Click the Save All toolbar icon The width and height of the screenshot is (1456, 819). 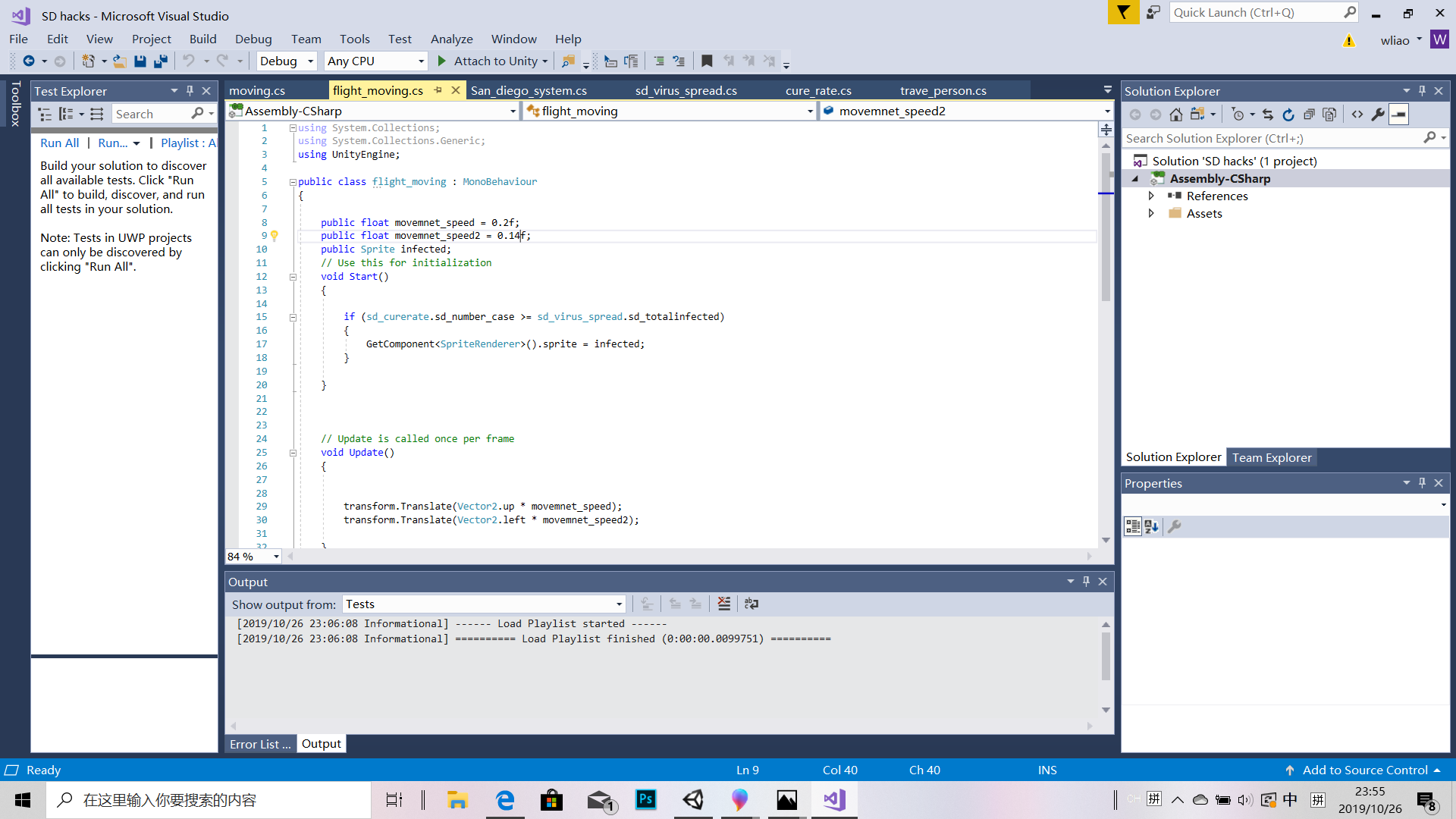(x=161, y=61)
